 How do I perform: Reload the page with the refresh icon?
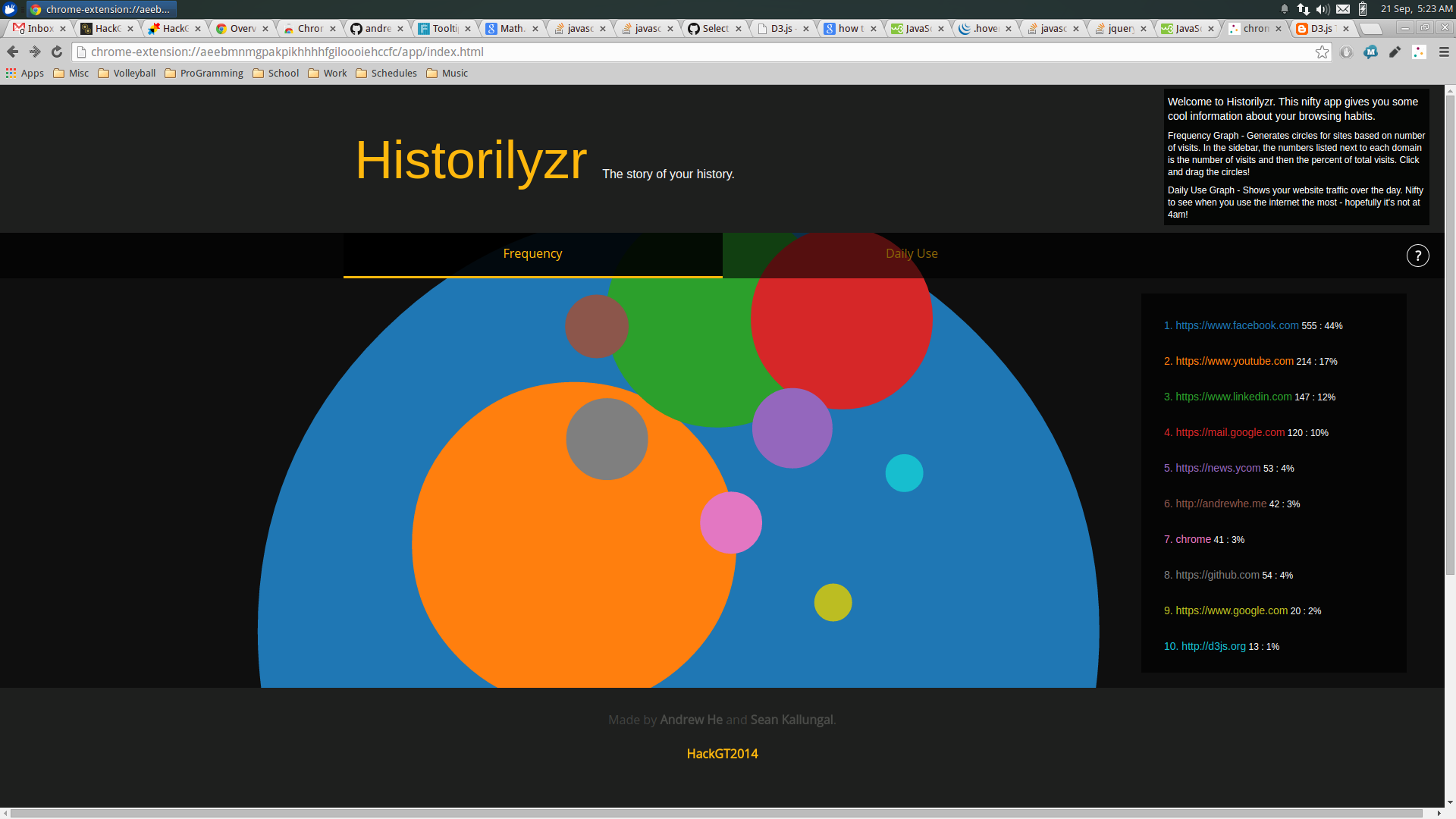click(x=57, y=52)
